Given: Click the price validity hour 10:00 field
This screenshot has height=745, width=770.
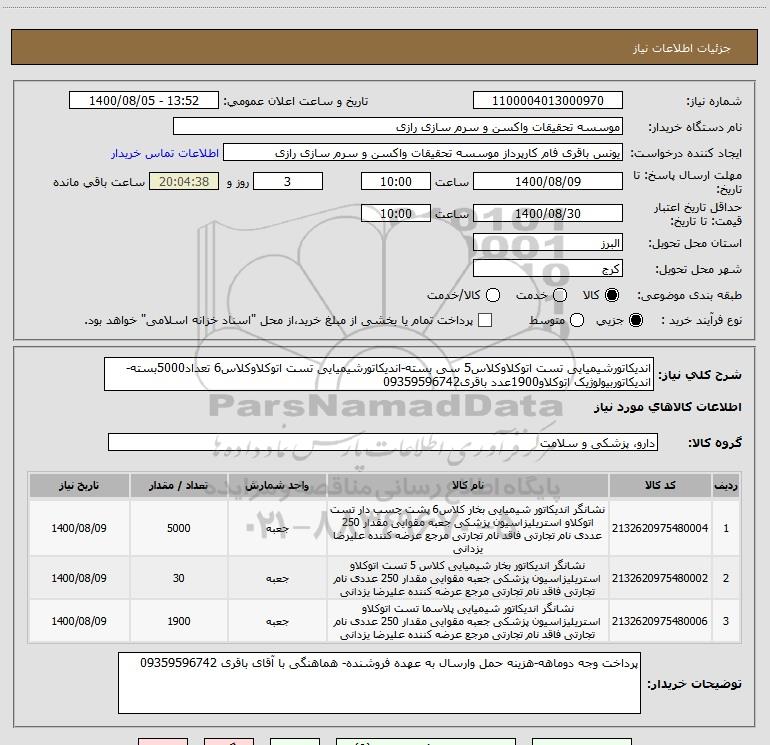Looking at the screenshot, I should tap(396, 213).
